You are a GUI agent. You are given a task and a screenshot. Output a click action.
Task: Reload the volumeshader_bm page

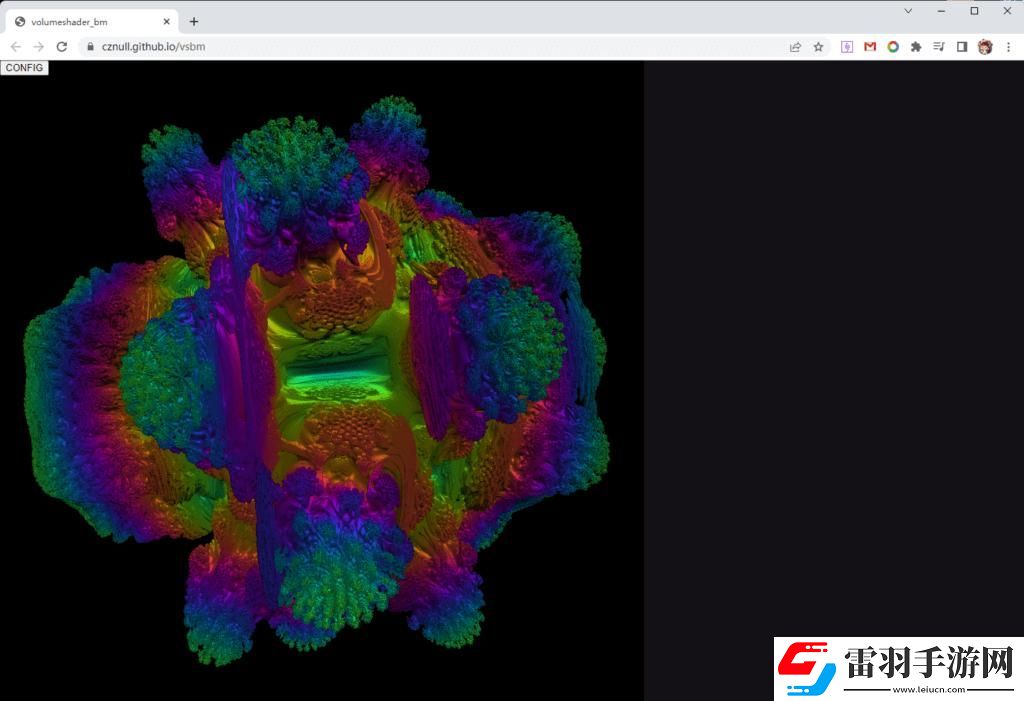(62, 46)
